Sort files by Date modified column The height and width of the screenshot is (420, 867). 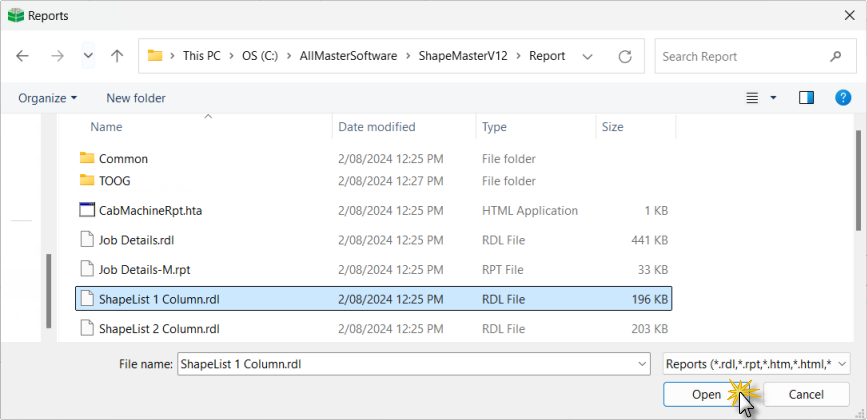(376, 127)
